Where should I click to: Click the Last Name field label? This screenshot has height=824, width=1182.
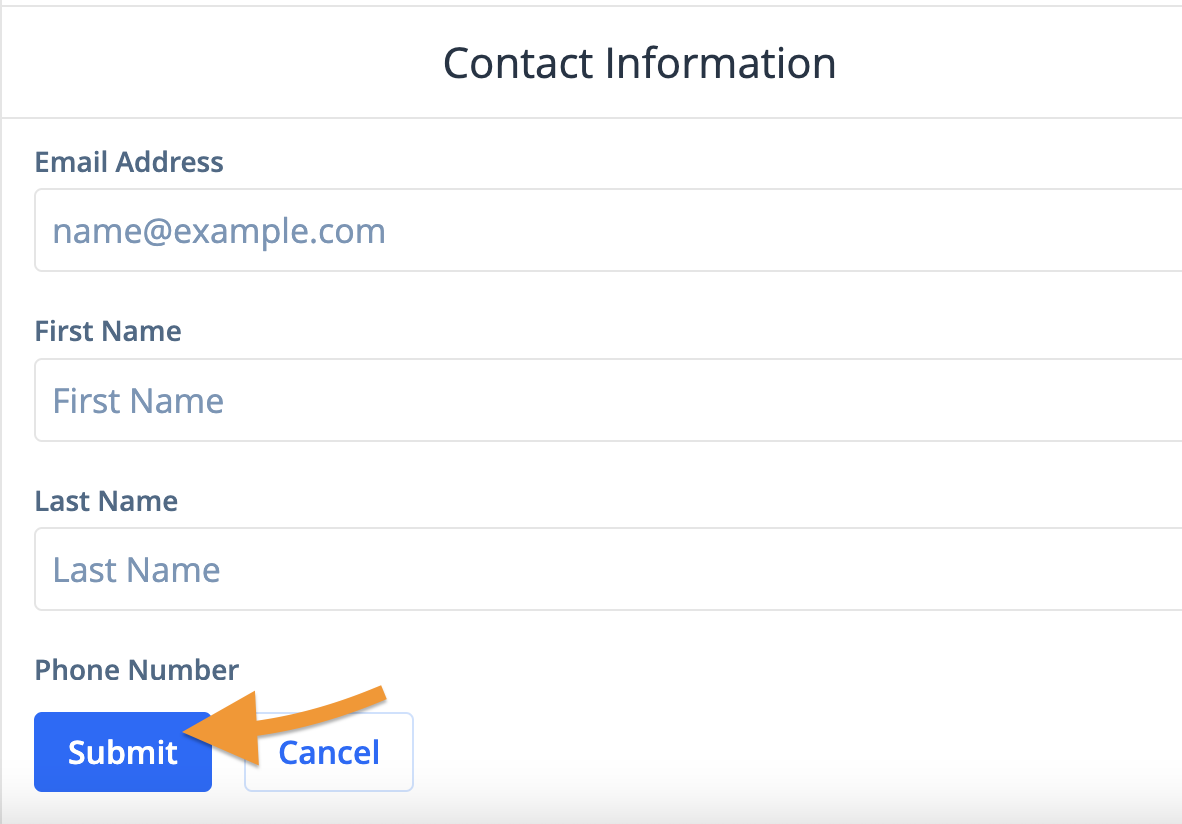(x=106, y=501)
